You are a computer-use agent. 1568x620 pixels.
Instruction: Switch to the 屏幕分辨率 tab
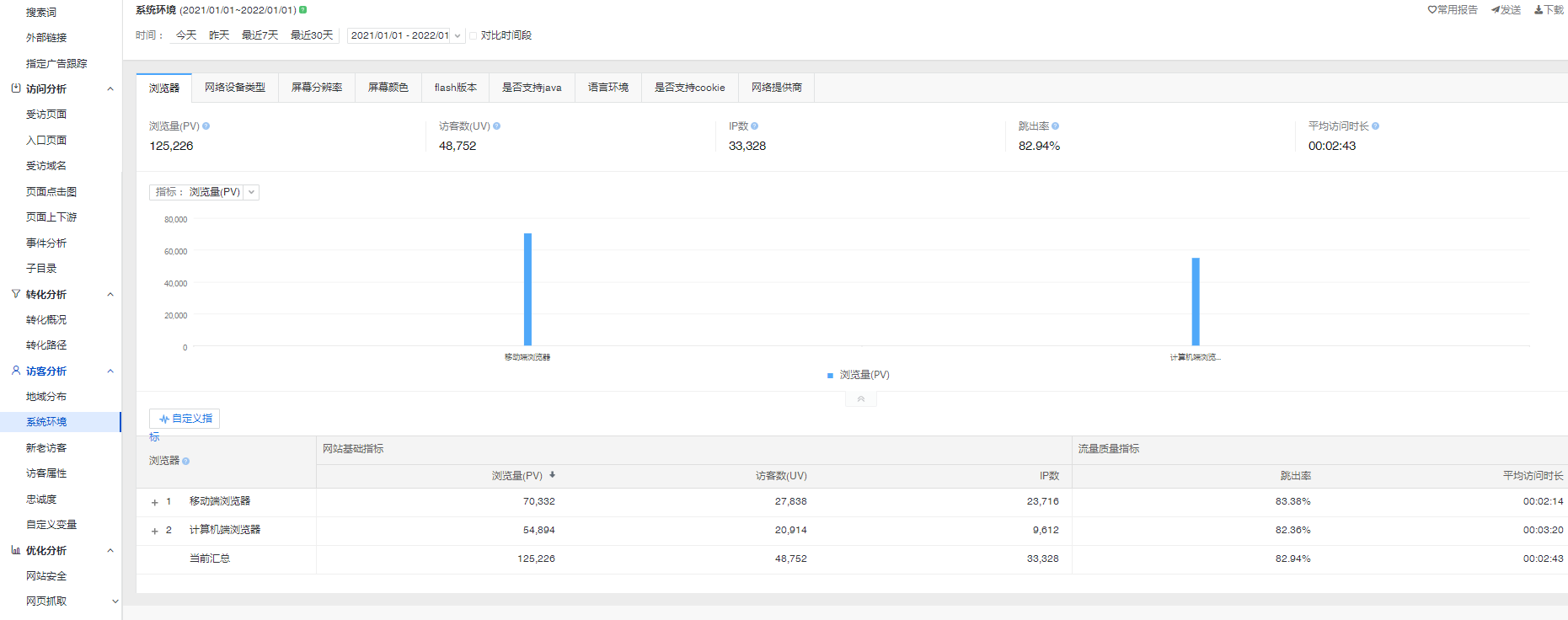point(317,88)
